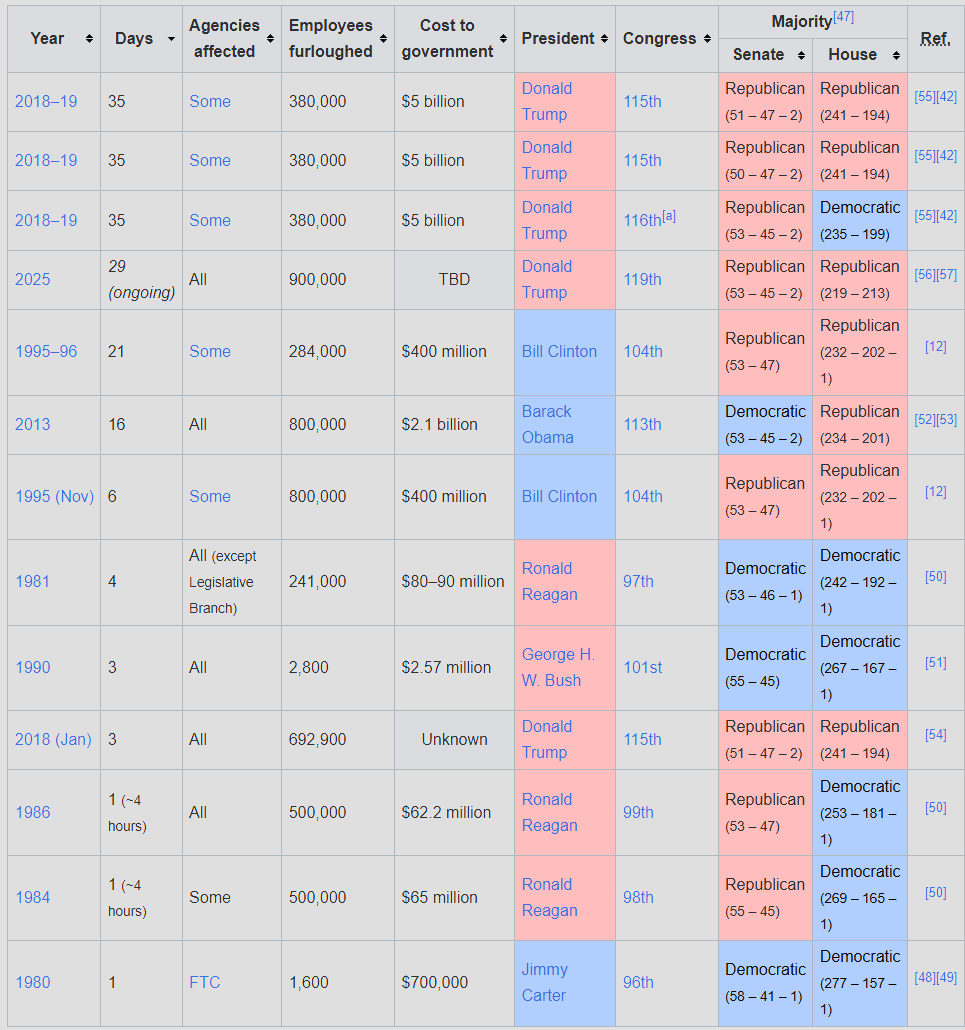Open Bill Clinton link in 1995 (Nov) row
Image resolution: width=965 pixels, height=1030 pixels.
[x=559, y=497]
